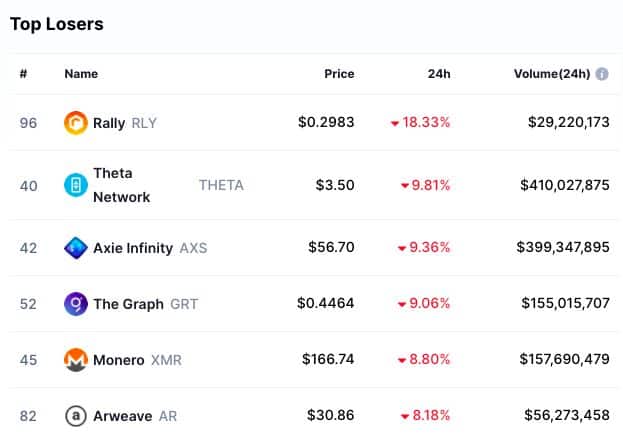Open the Theta Network name link
623x438 pixels.
click(122, 185)
